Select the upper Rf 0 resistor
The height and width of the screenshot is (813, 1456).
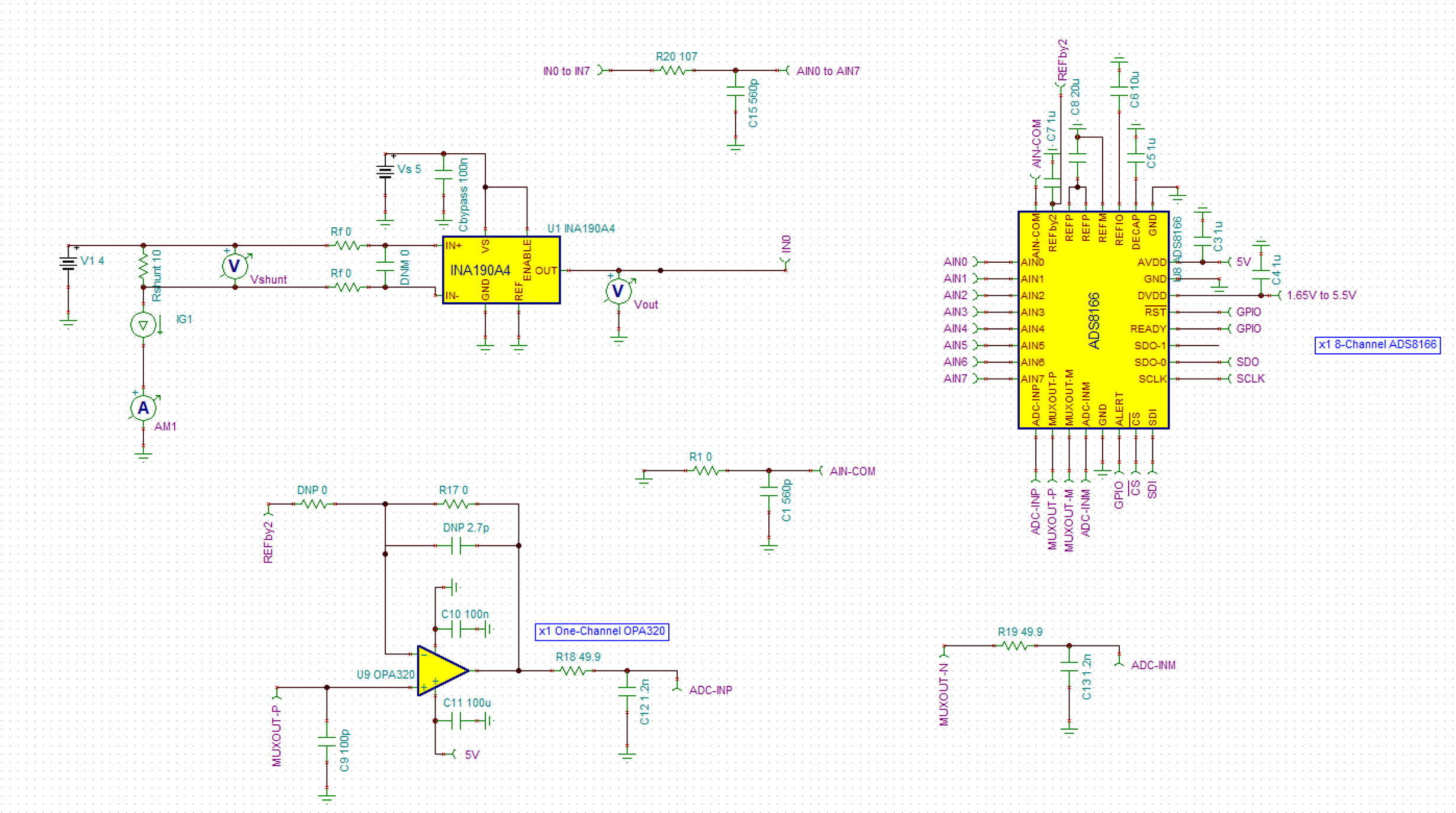coord(347,245)
